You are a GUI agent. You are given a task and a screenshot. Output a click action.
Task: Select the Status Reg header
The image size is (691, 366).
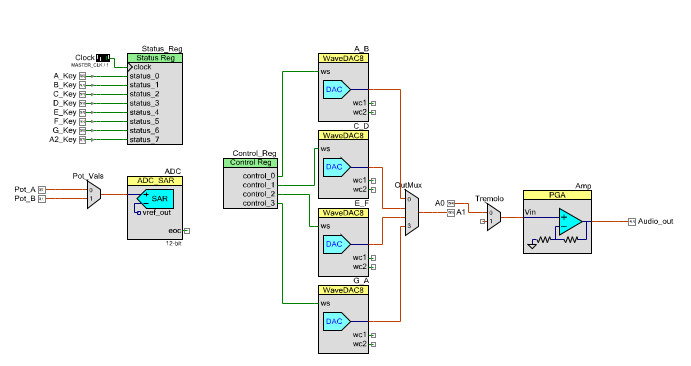pyautogui.click(x=155, y=58)
